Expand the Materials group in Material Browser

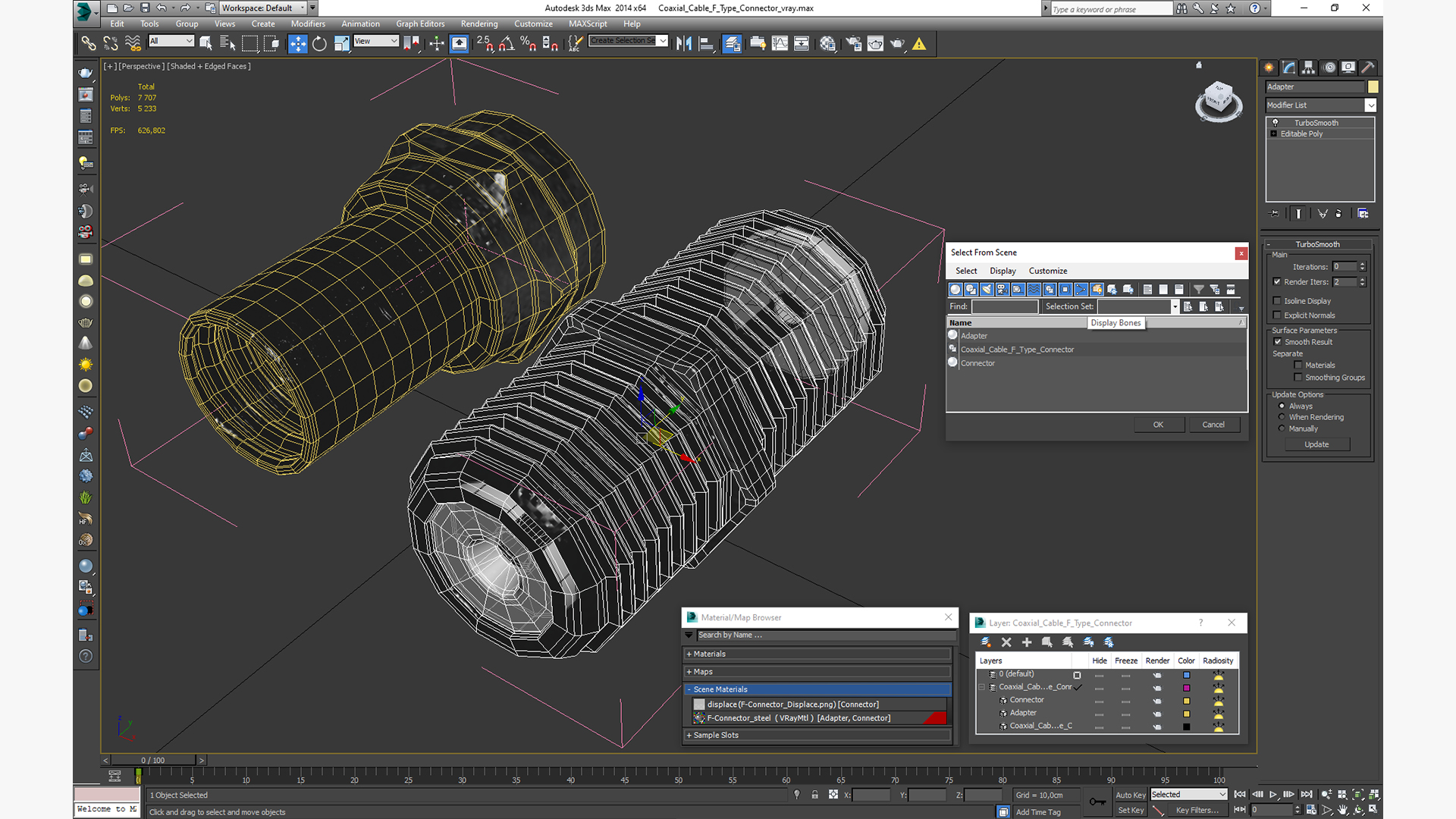click(817, 654)
